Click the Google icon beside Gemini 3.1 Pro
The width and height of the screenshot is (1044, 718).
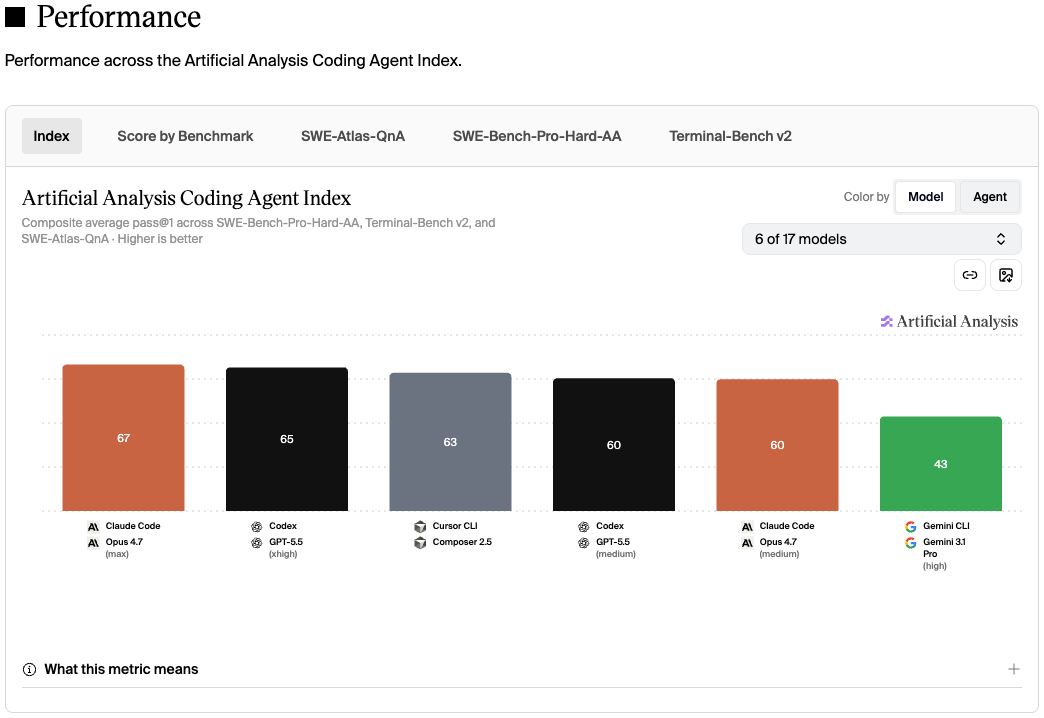pos(910,543)
